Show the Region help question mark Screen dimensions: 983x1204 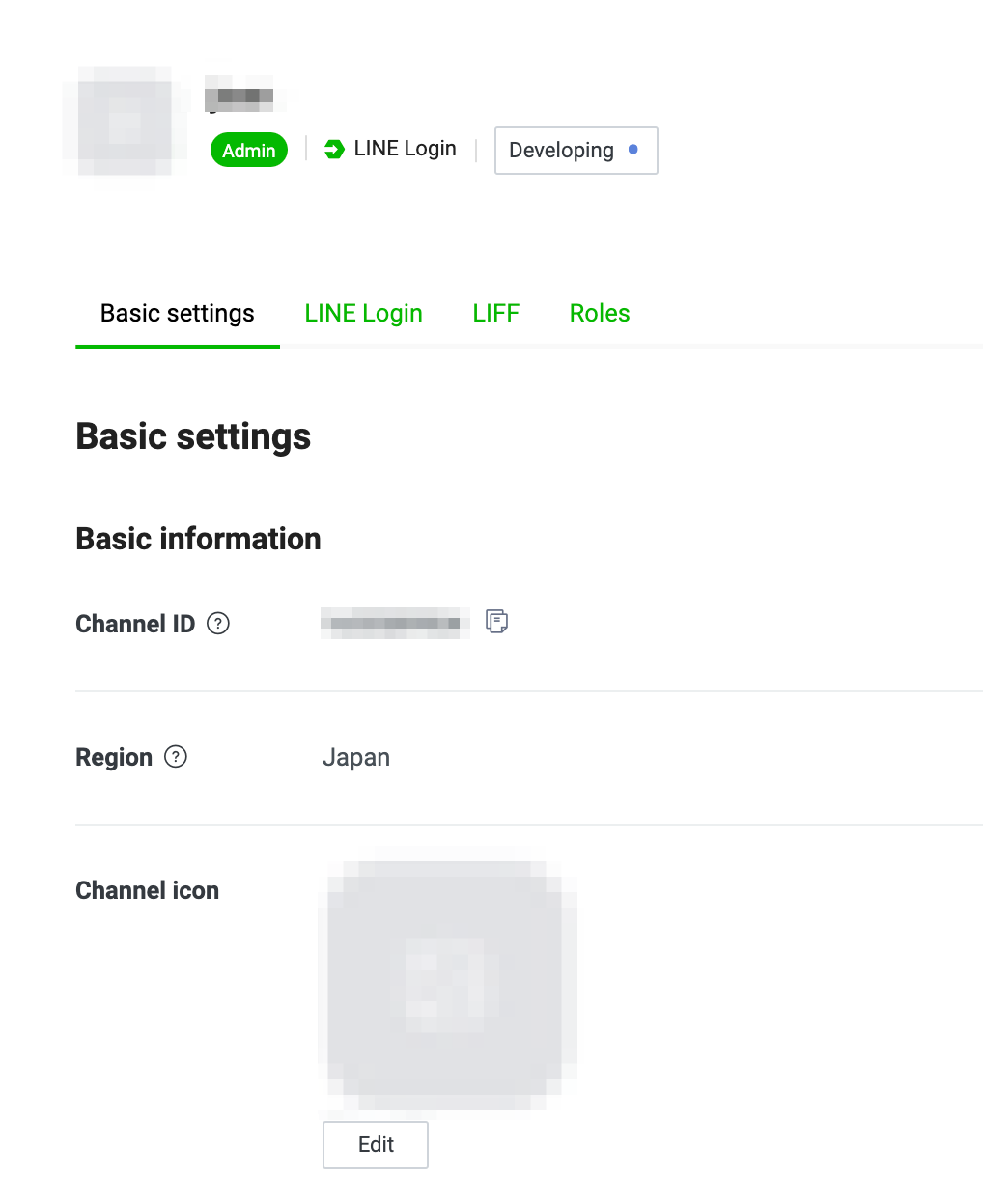coord(176,757)
